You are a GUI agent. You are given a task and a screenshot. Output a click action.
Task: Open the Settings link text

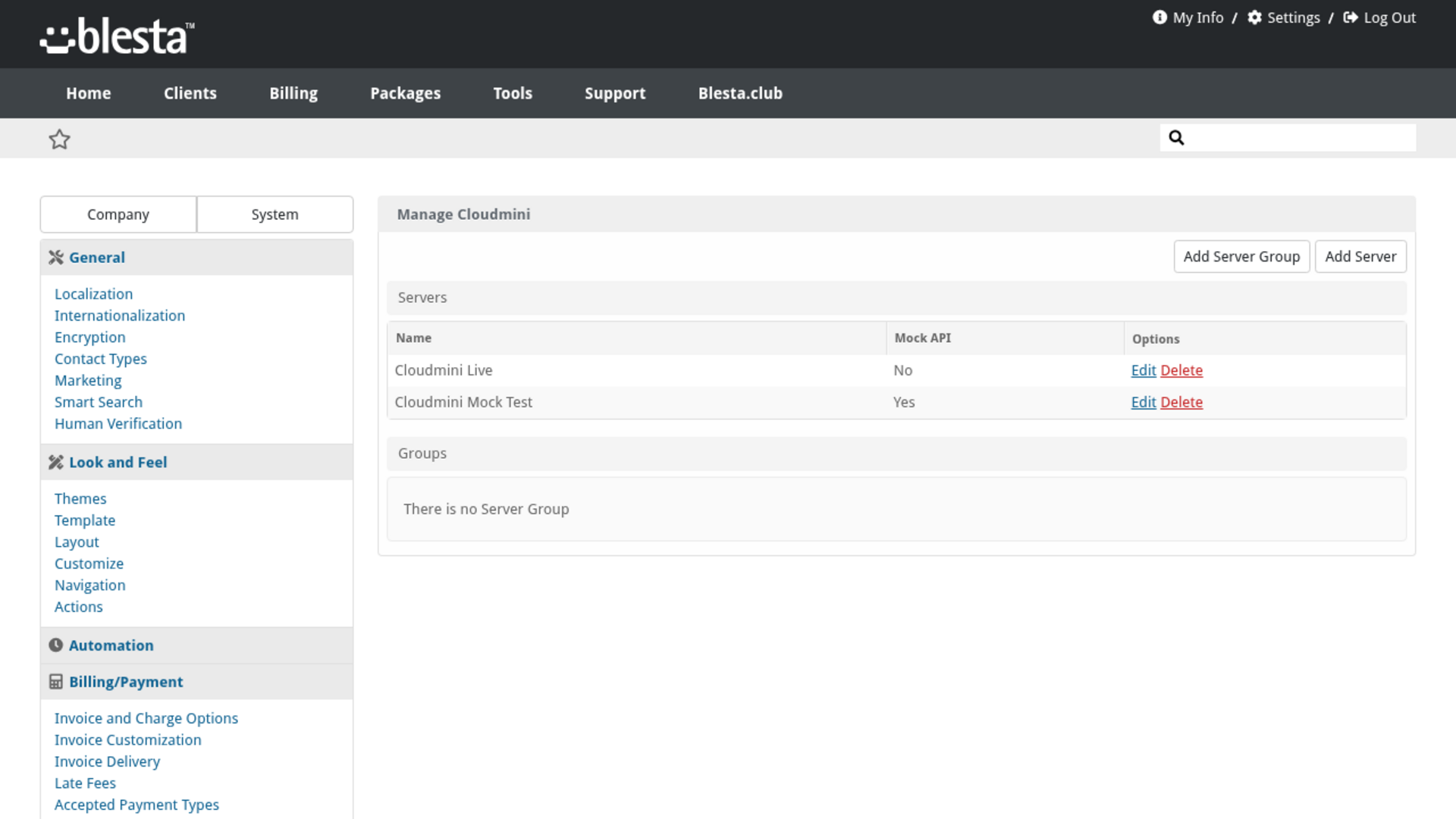pyautogui.click(x=1294, y=17)
